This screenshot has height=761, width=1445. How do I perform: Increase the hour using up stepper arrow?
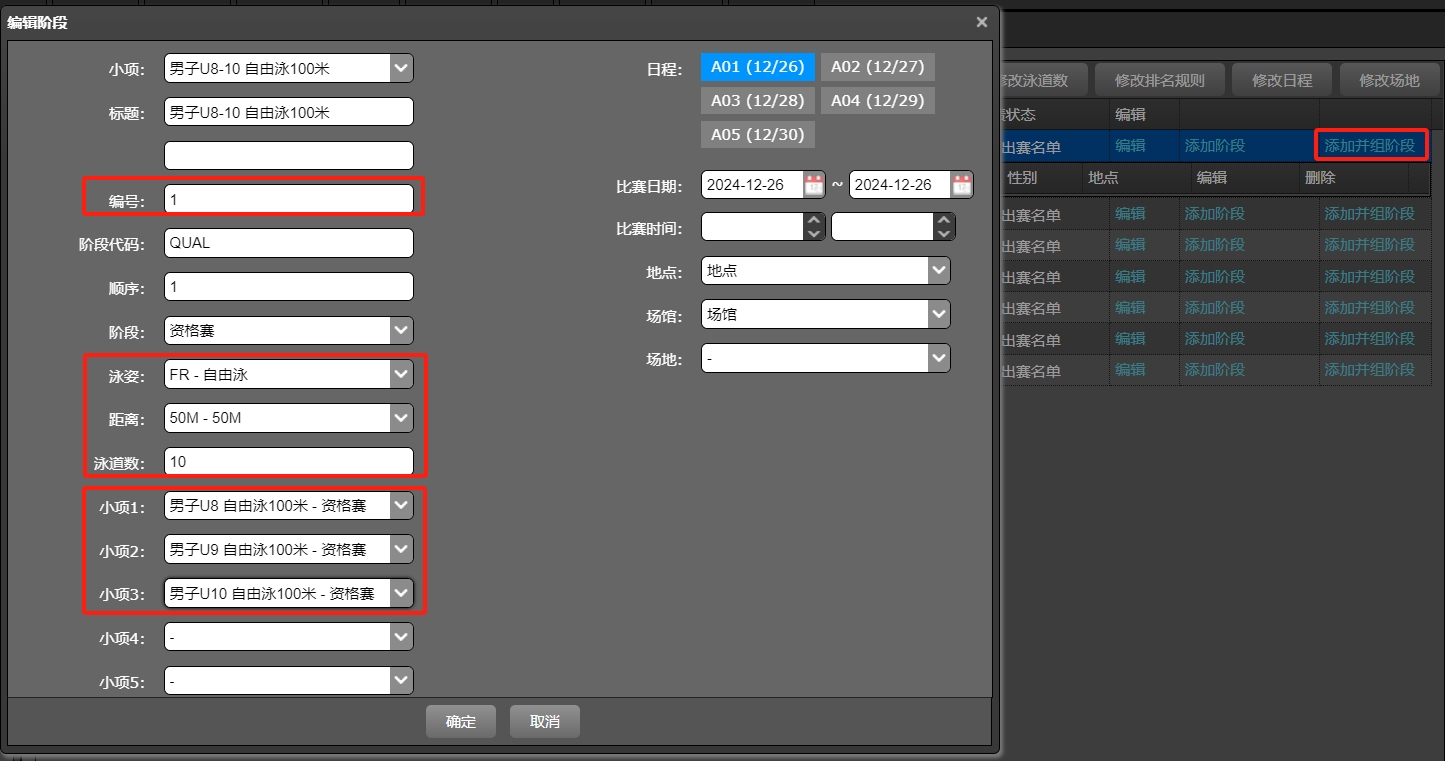[x=814, y=220]
